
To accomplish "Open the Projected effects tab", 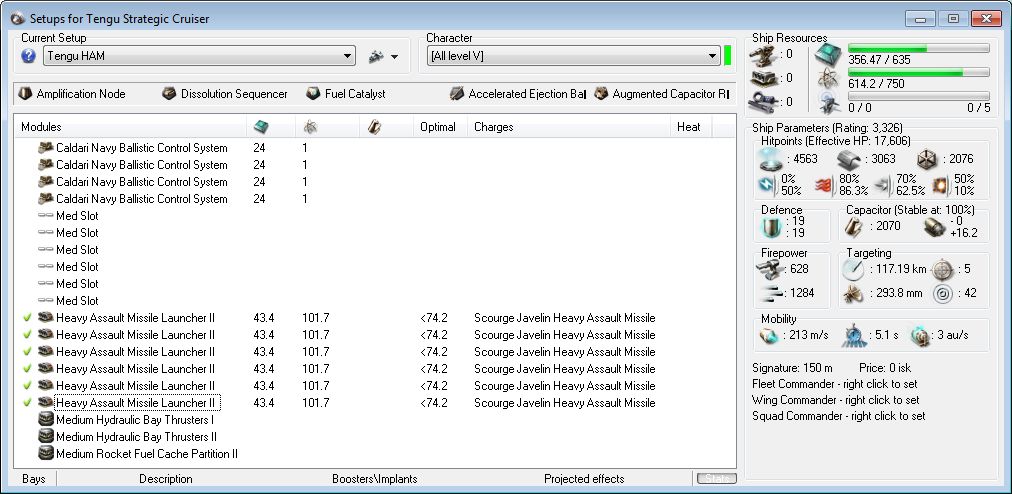I will tap(584, 479).
